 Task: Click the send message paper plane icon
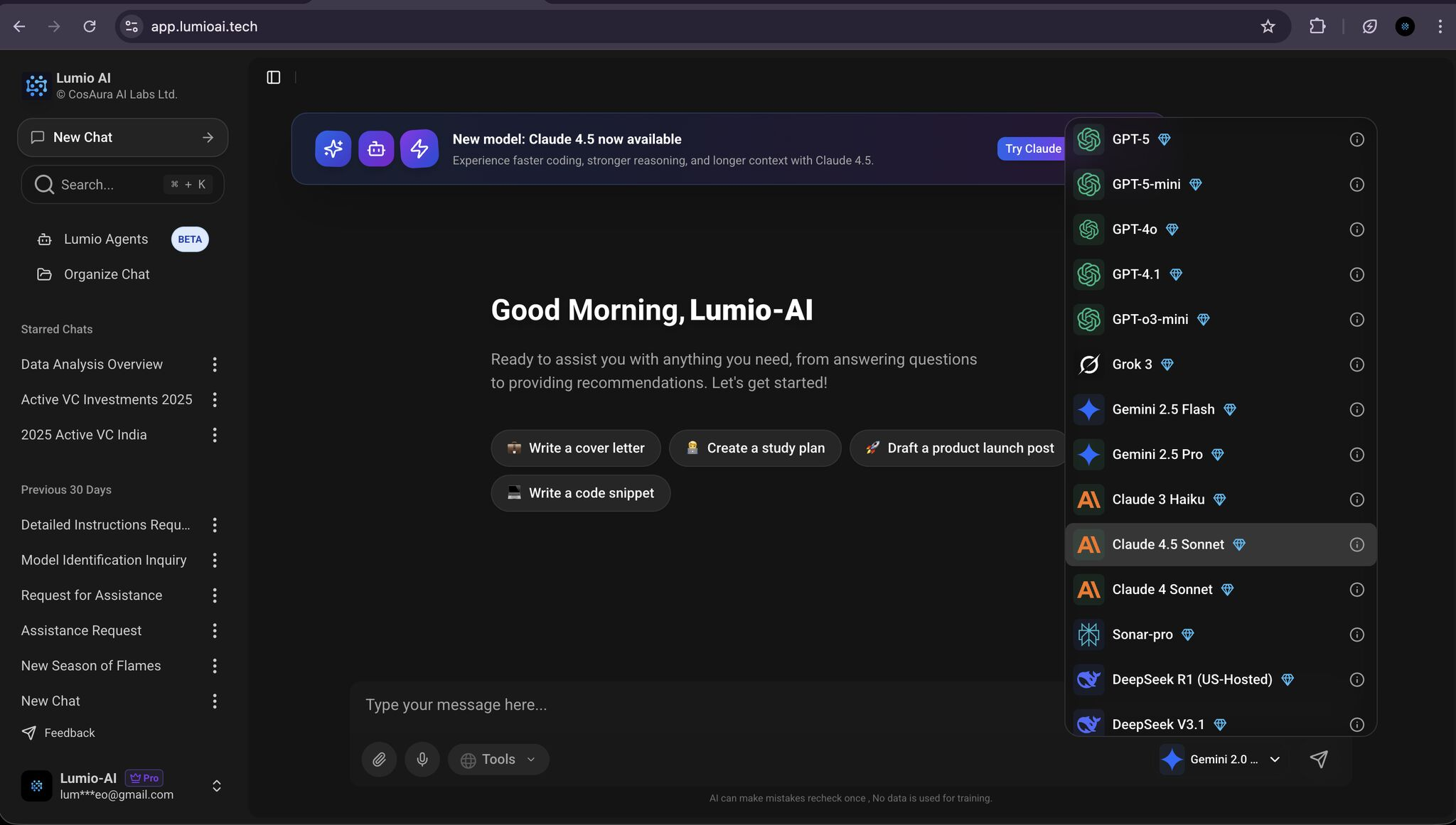(1319, 760)
